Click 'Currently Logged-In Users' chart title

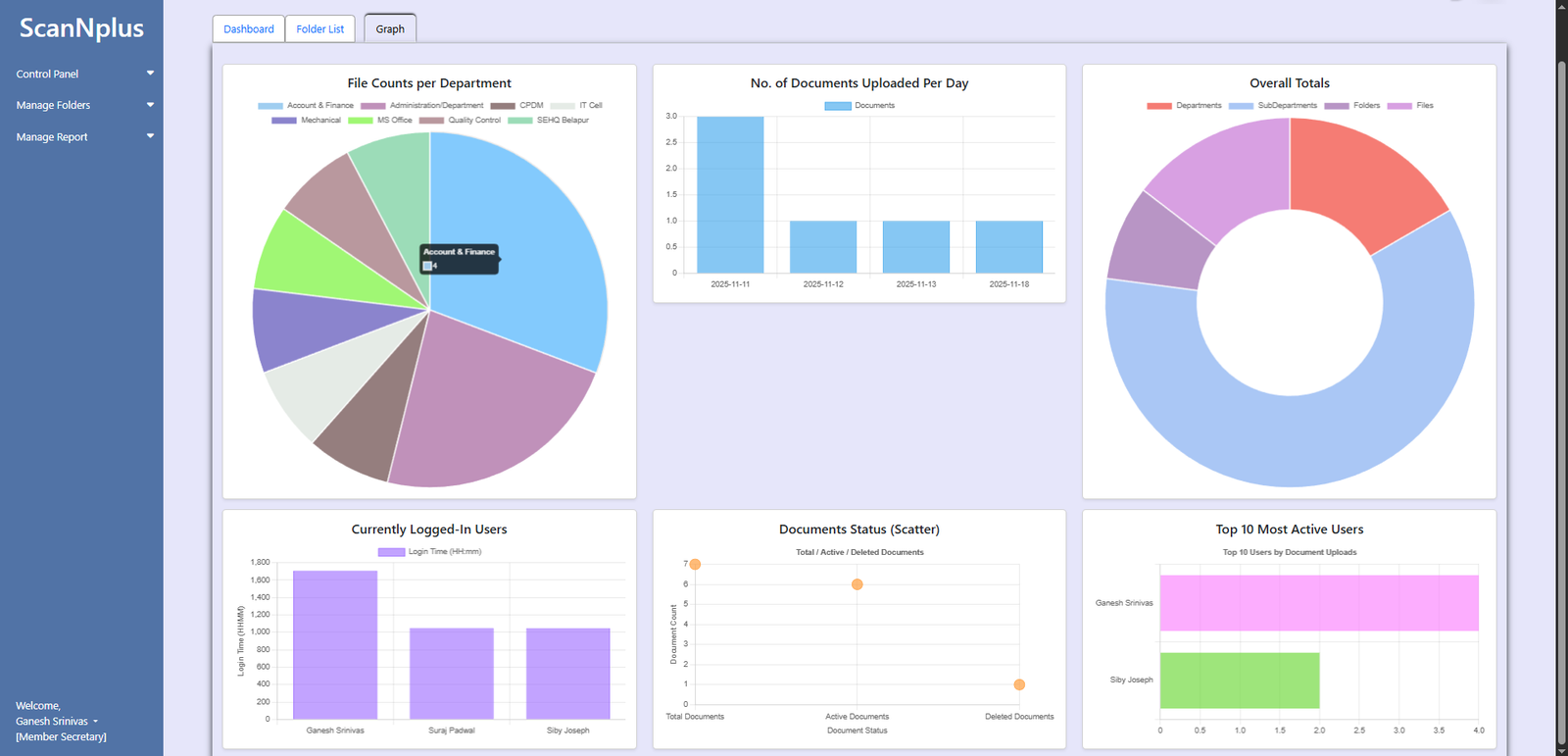tap(429, 529)
